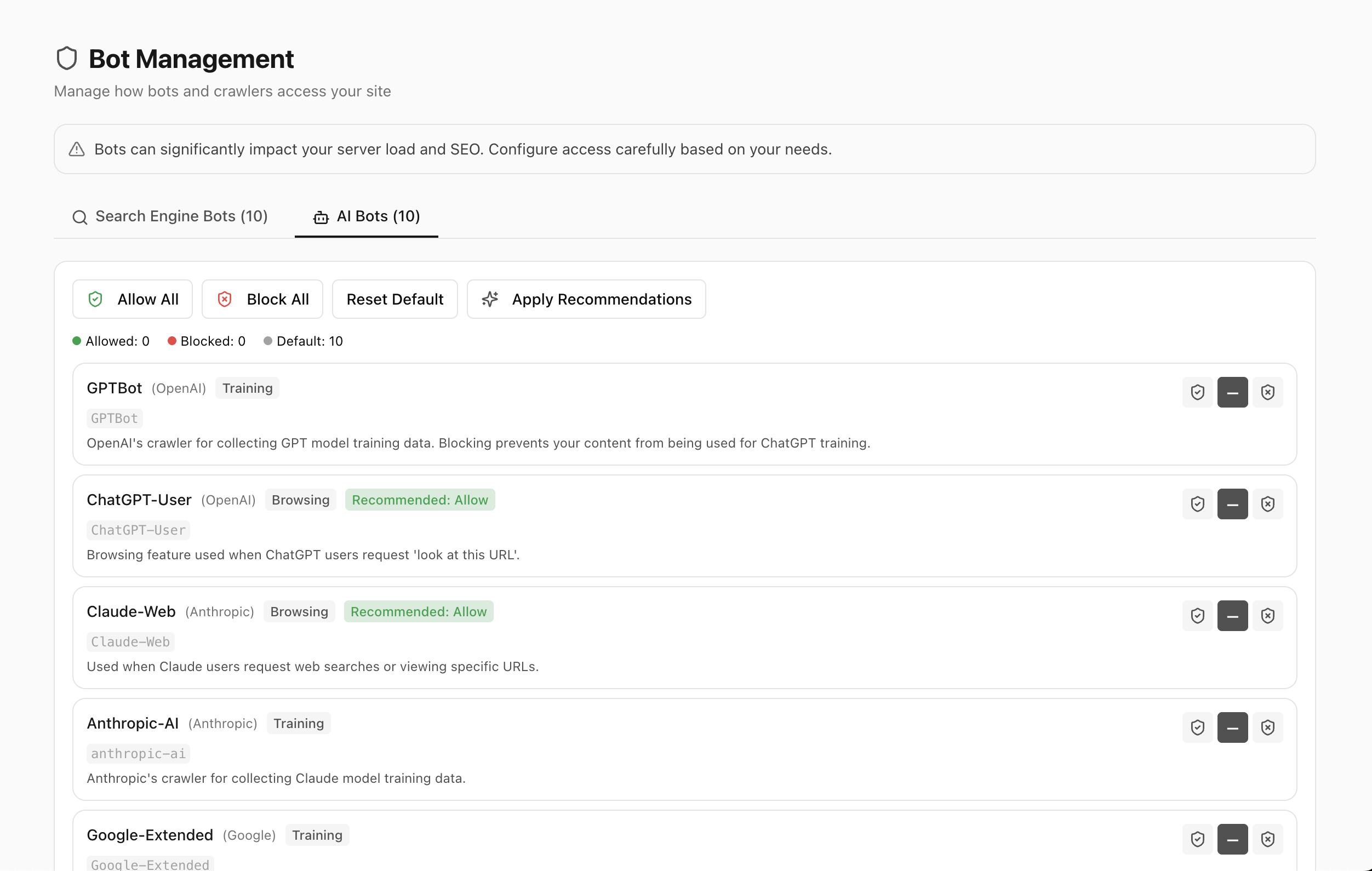Screen dimensions: 1372x871
Task: Click the anthropic-ai user-agent code chip
Action: 139,753
